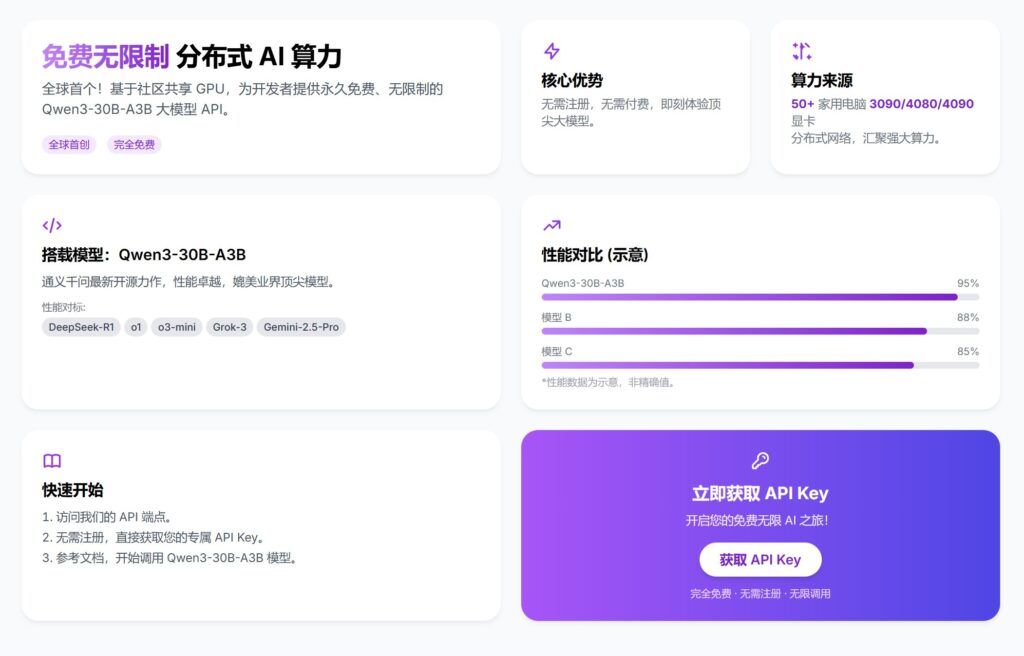The image size is (1024, 656).
Task: Click the 50+ highlighted number text
Action: 803,104
